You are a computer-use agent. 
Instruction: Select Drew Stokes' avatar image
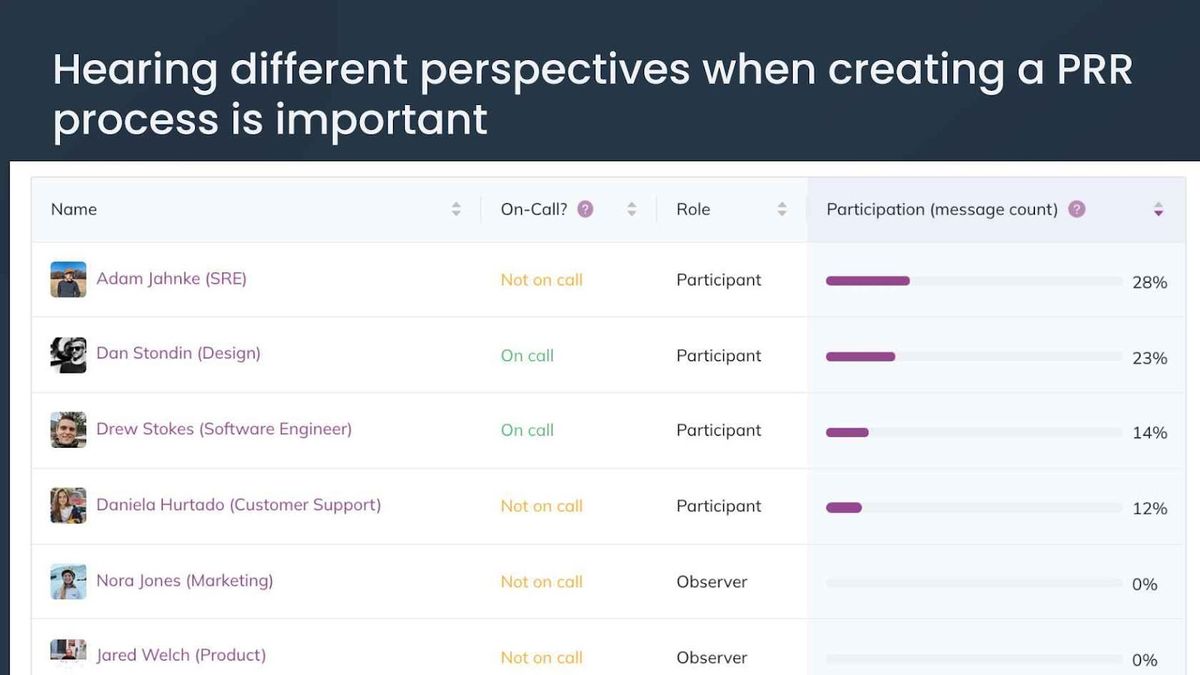point(68,430)
